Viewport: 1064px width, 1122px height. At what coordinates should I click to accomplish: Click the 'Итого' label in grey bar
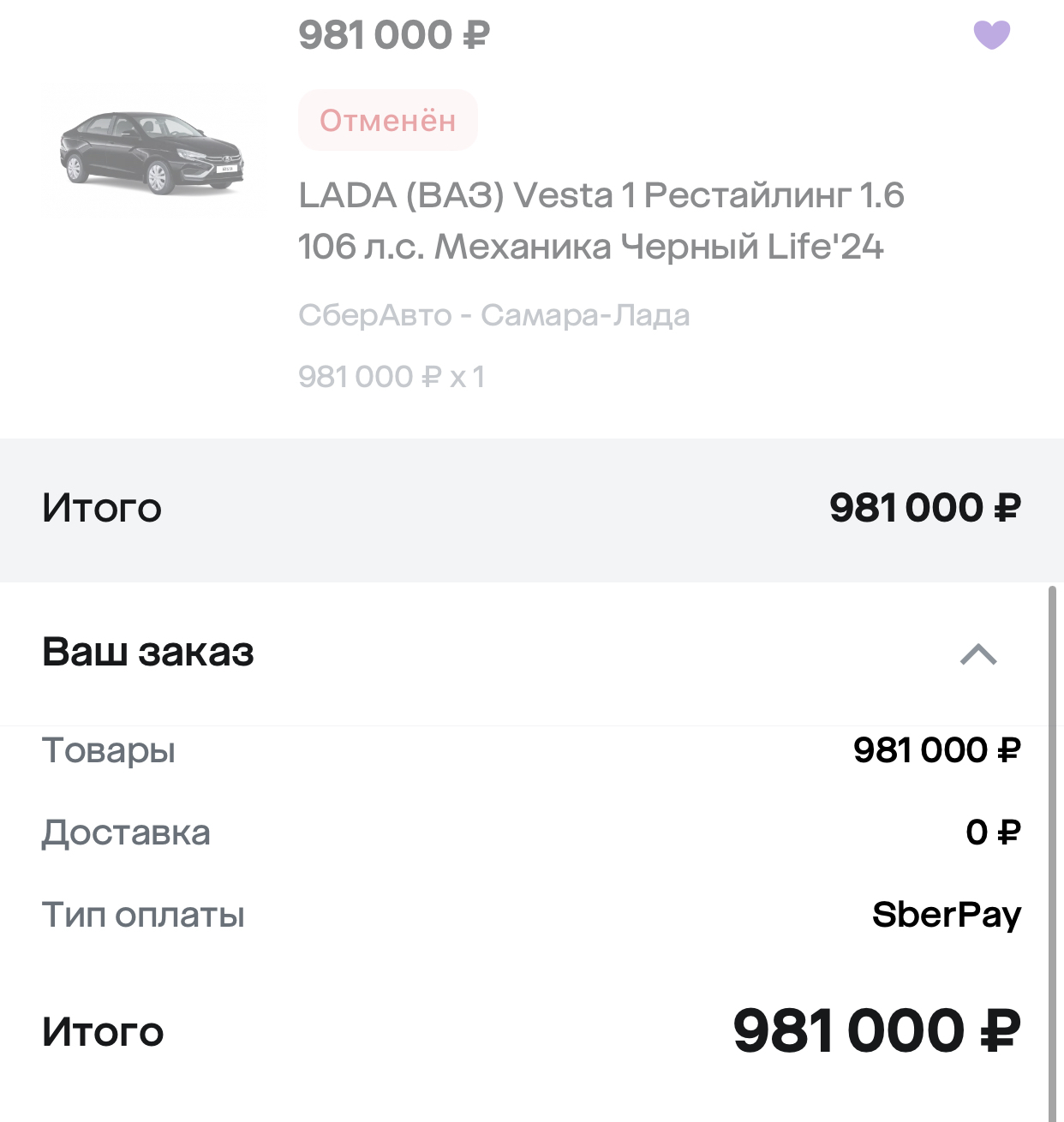click(102, 508)
